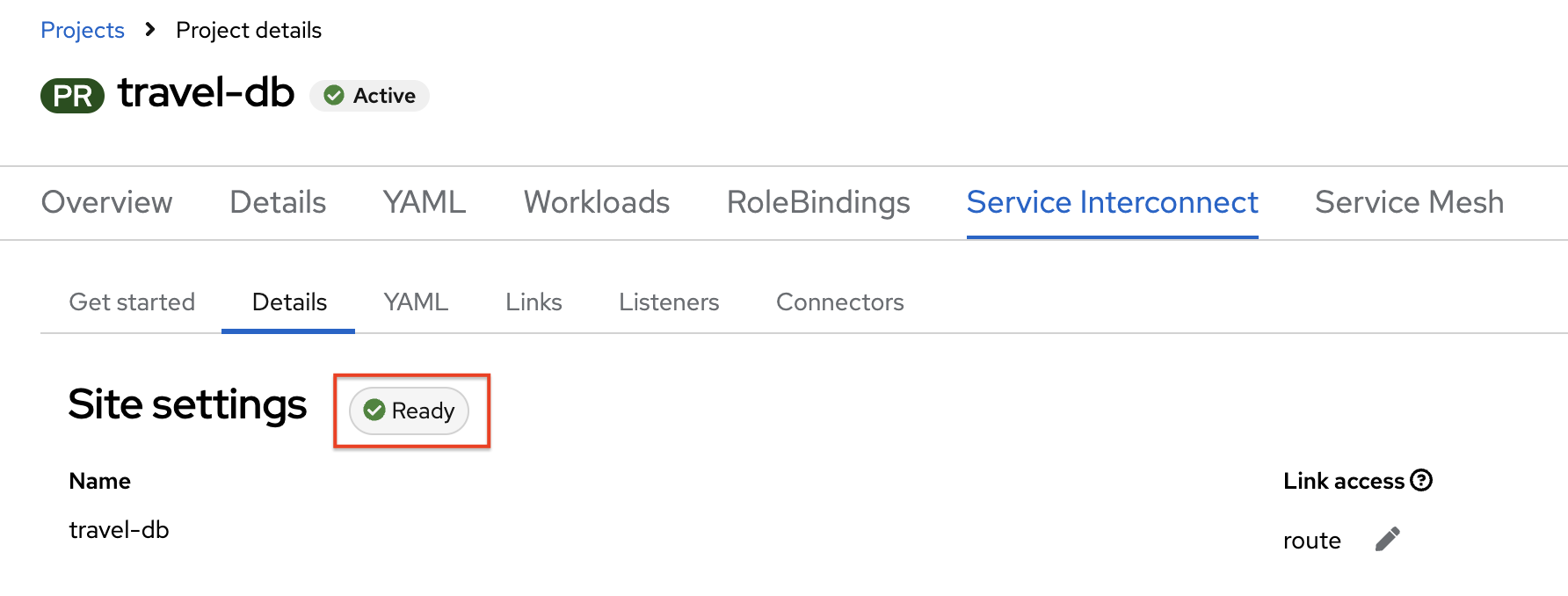
Task: Switch to the Overview tab
Action: point(107,202)
